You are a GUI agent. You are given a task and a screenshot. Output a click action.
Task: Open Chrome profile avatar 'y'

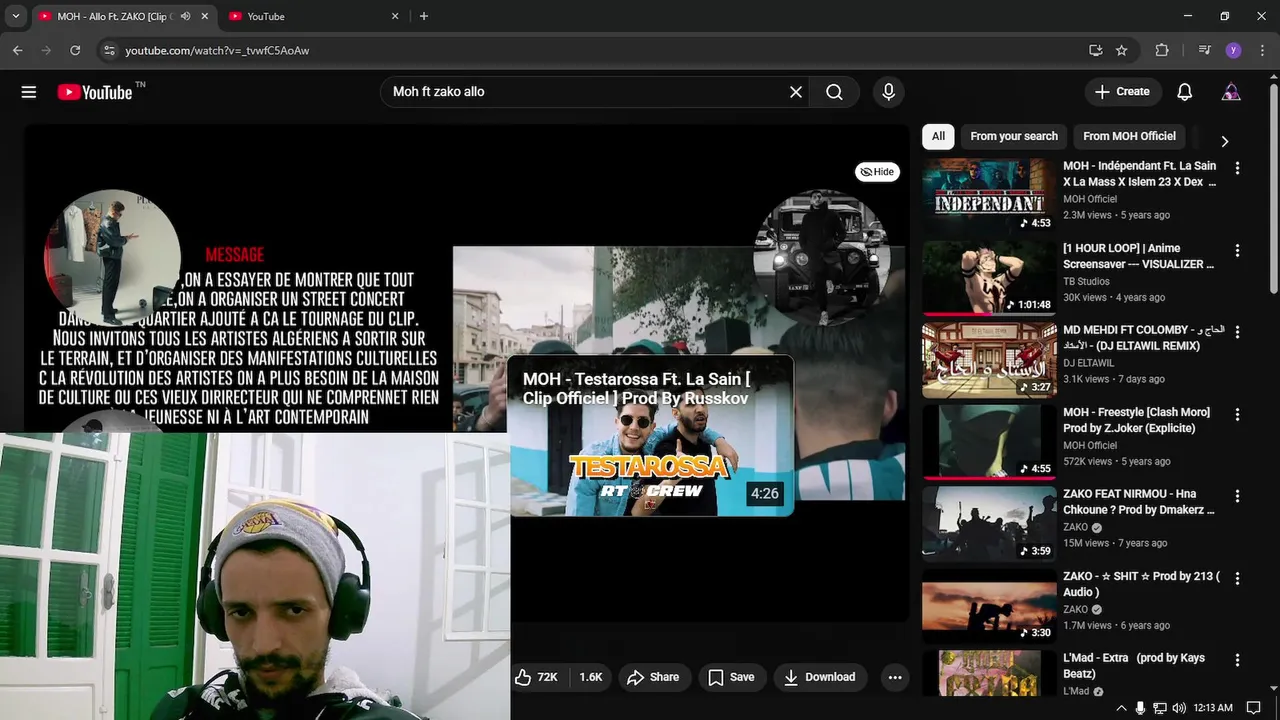(x=1233, y=50)
